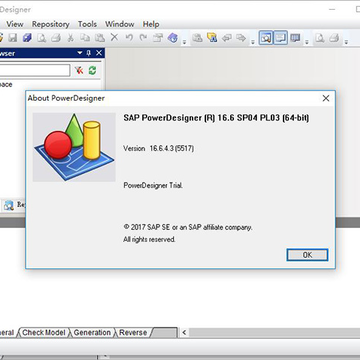360x360 pixels.
Task: Click the output pane scroll left arrow
Action: [x=184, y=332]
